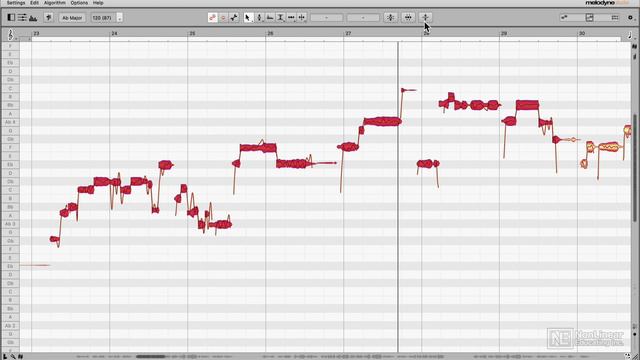The image size is (640, 360).
Task: Select the long F blob in bar 25
Action: click(x=258, y=148)
